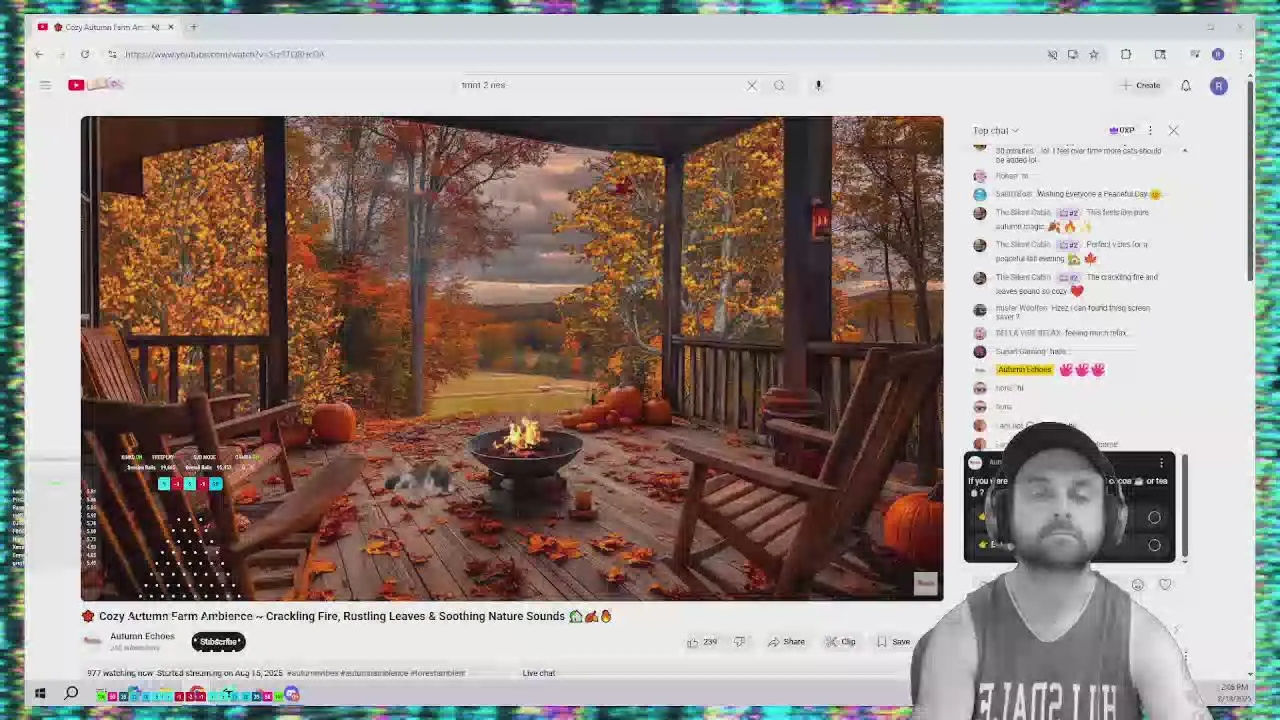Share the video

coord(786,642)
